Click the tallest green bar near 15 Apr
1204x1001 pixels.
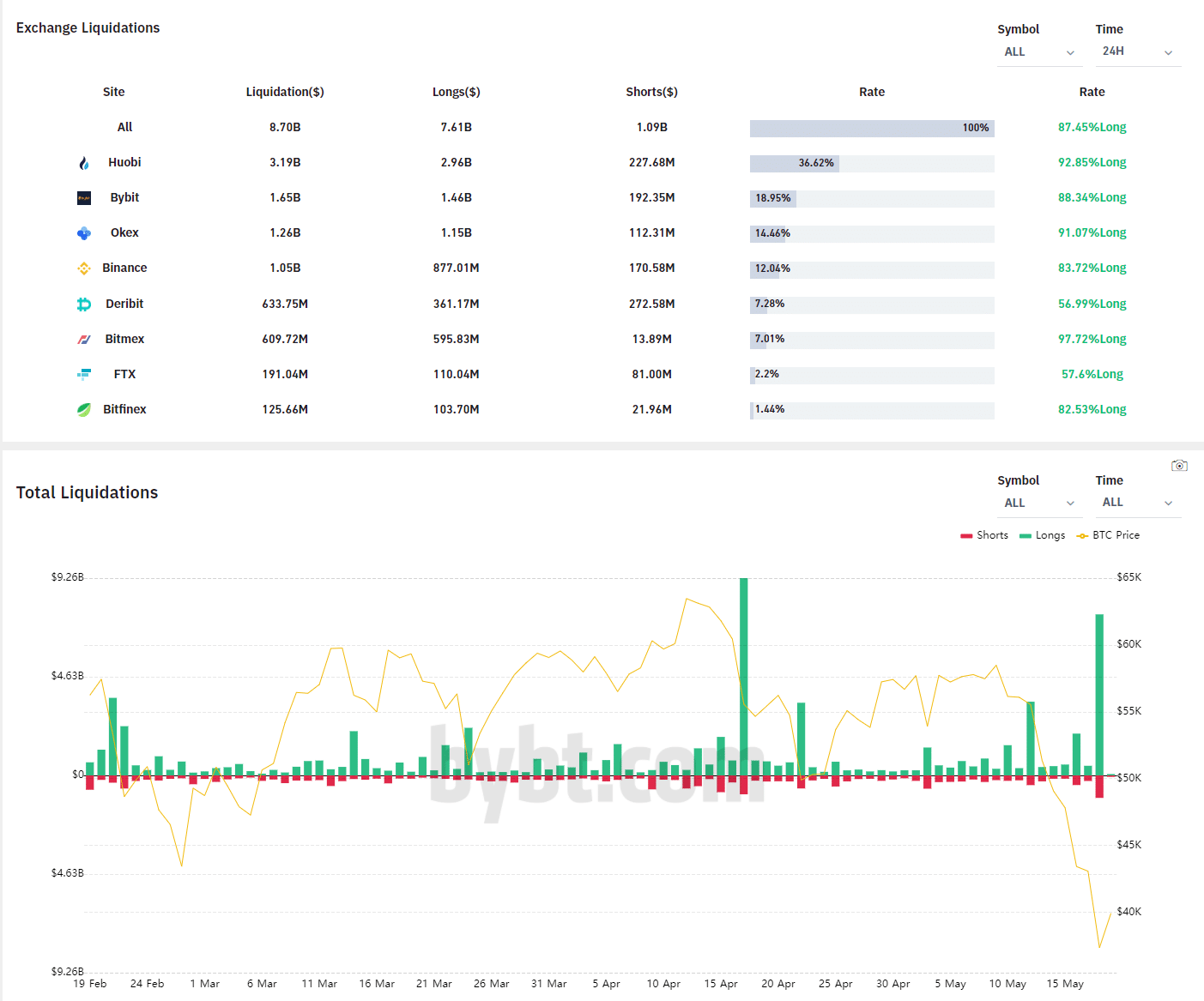(743, 676)
